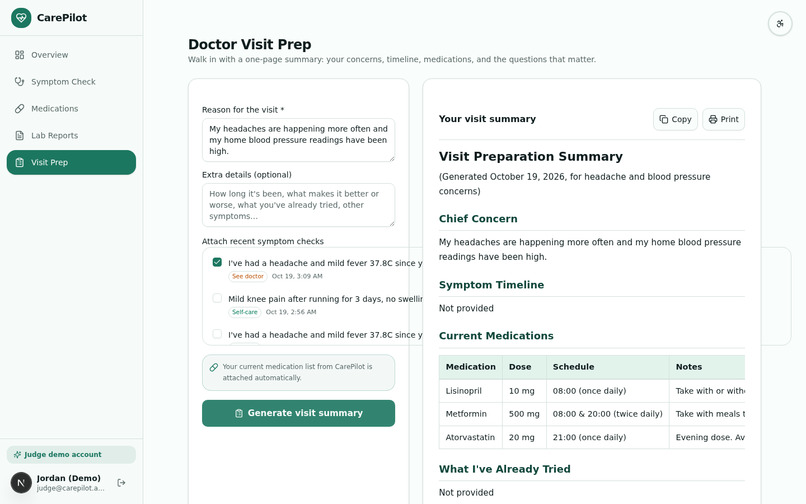Check the last headache and mild fever entry
The height and width of the screenshot is (504, 806).
pos(217,334)
